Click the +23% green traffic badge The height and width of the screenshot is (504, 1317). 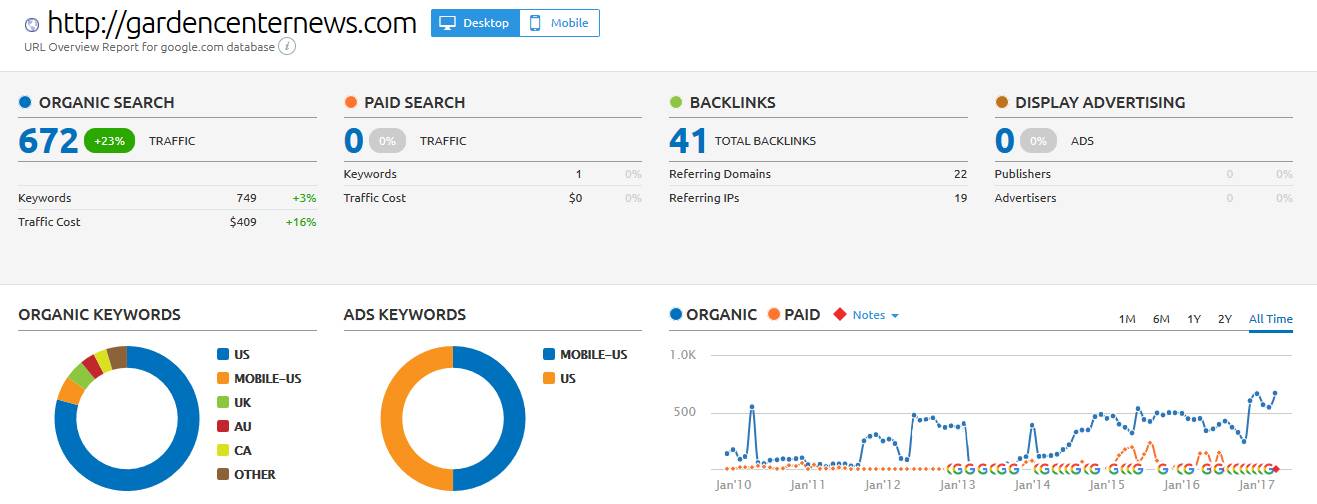click(110, 141)
